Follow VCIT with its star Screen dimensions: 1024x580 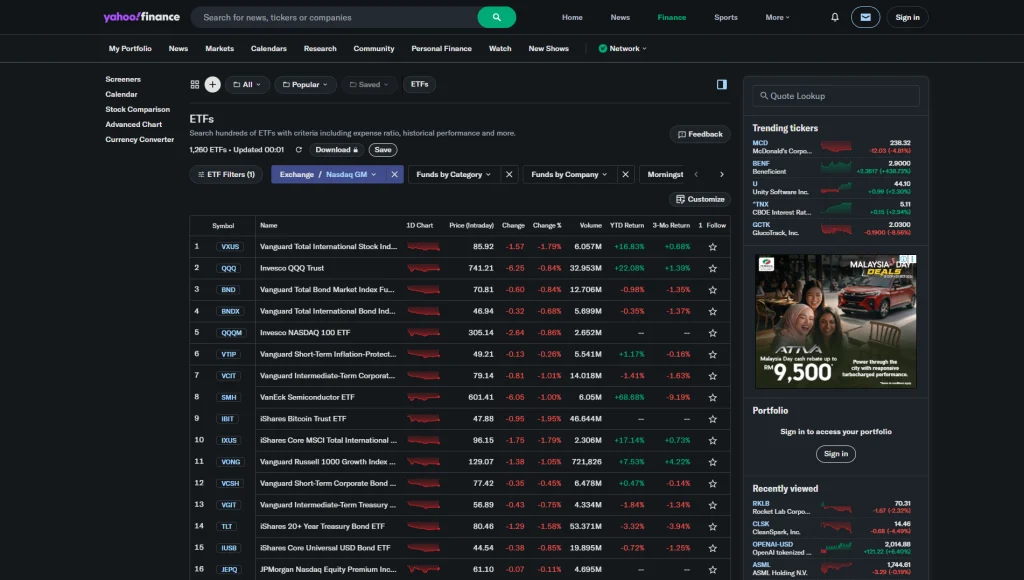(x=712, y=376)
